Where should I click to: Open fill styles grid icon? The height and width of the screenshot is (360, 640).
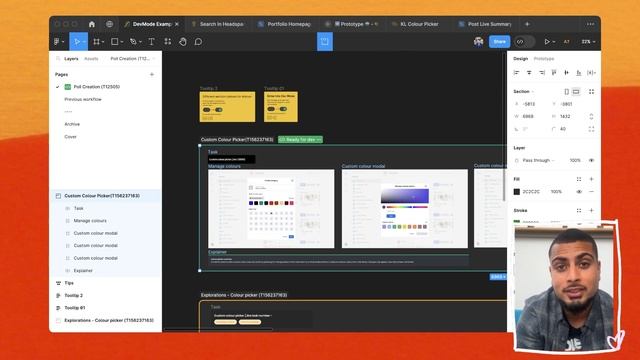click(x=579, y=179)
